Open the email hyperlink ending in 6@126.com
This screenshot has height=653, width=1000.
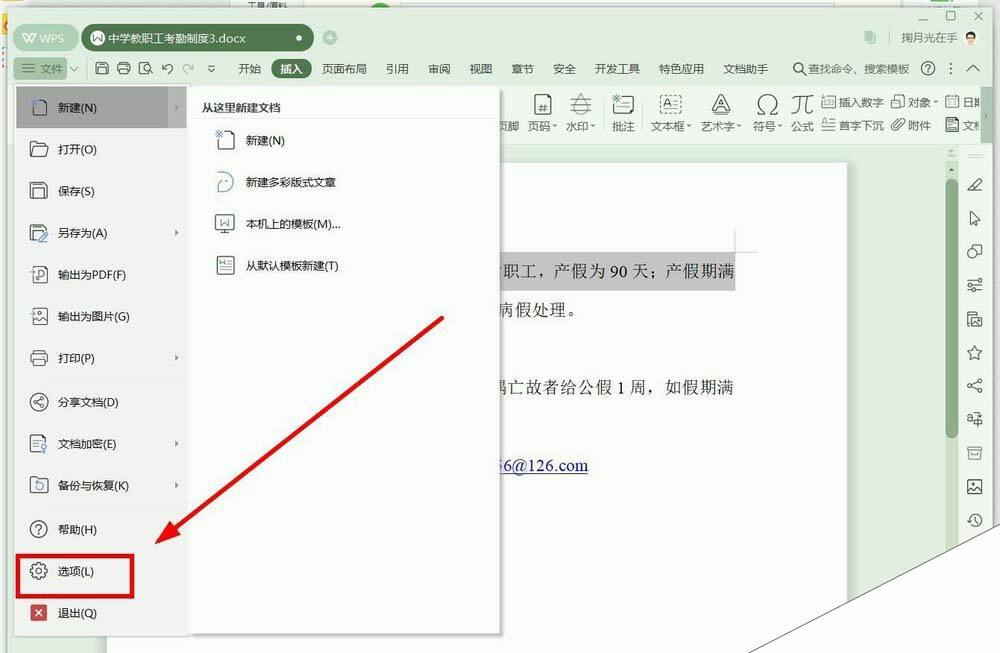(x=544, y=466)
